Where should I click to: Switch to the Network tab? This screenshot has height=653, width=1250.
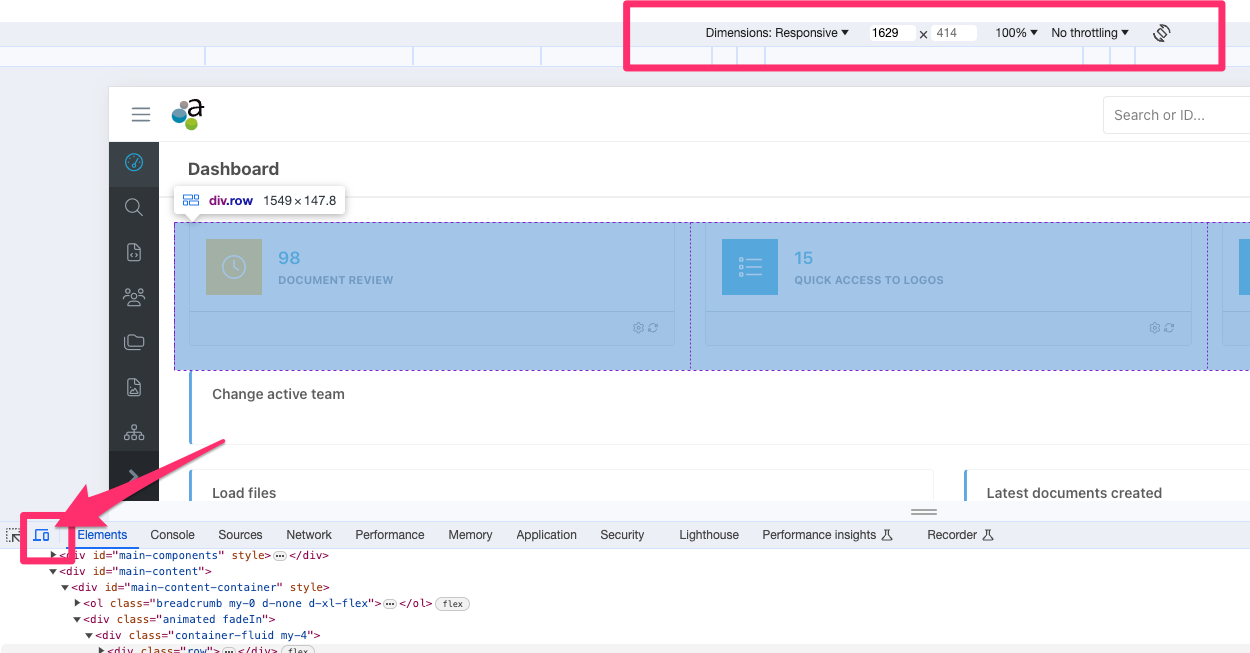click(x=309, y=535)
